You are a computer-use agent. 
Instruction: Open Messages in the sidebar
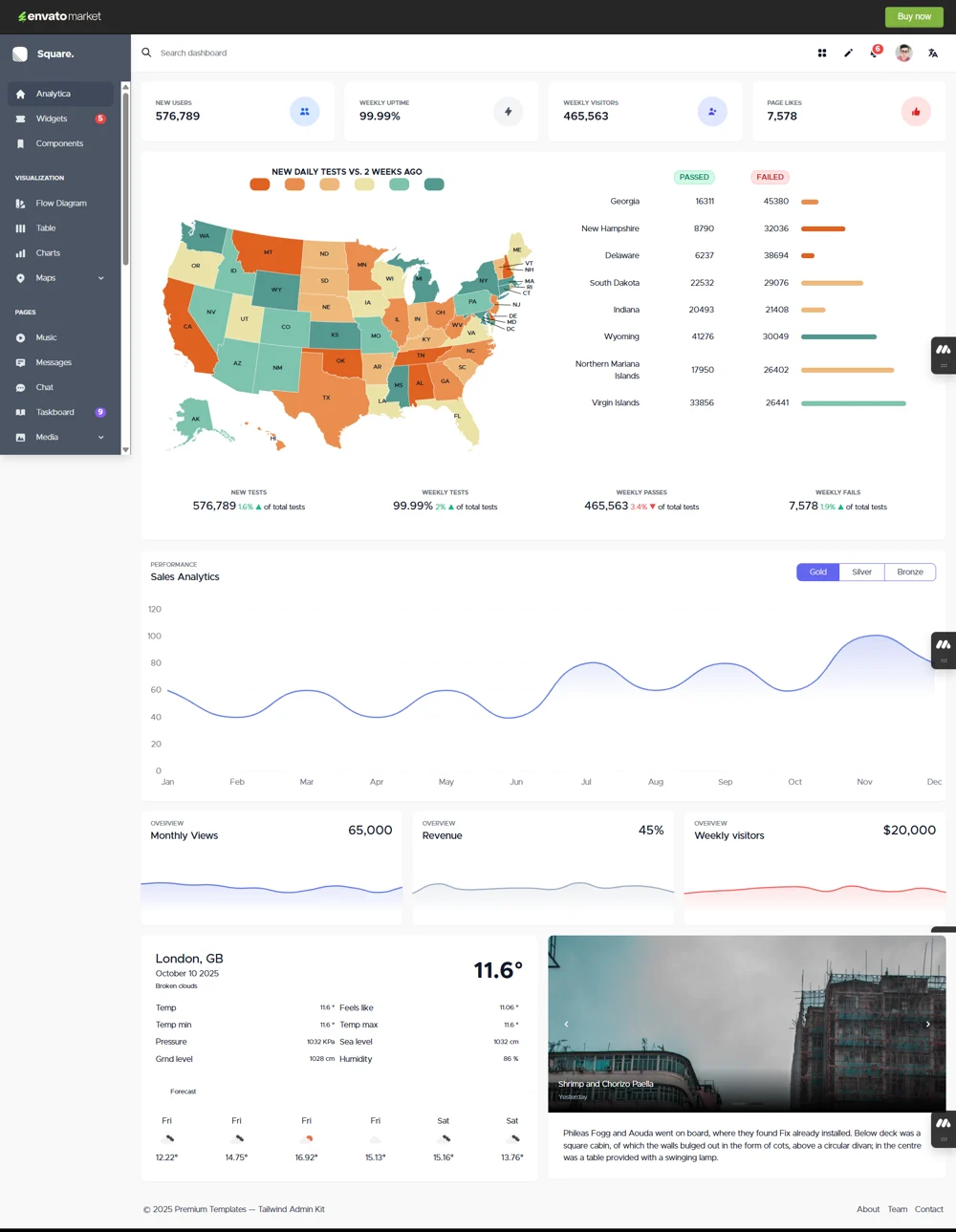[x=60, y=362]
